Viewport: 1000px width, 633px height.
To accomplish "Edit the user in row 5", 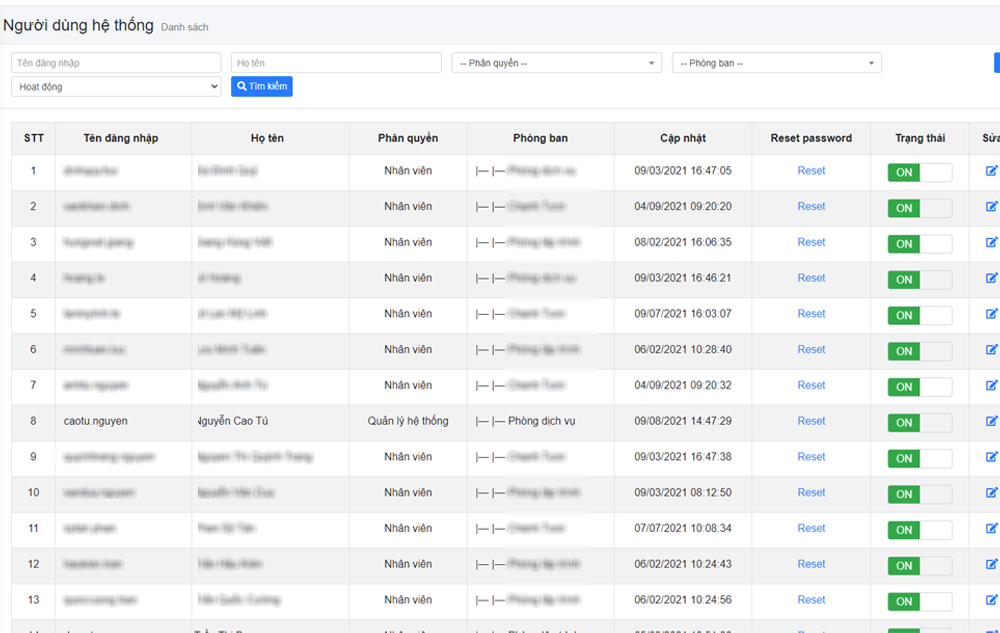I will [991, 314].
